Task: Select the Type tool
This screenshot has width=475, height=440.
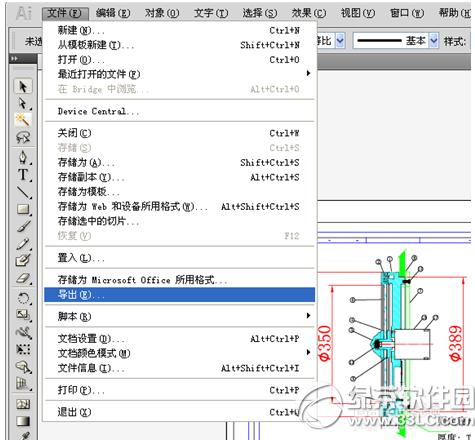Action: click(23, 174)
